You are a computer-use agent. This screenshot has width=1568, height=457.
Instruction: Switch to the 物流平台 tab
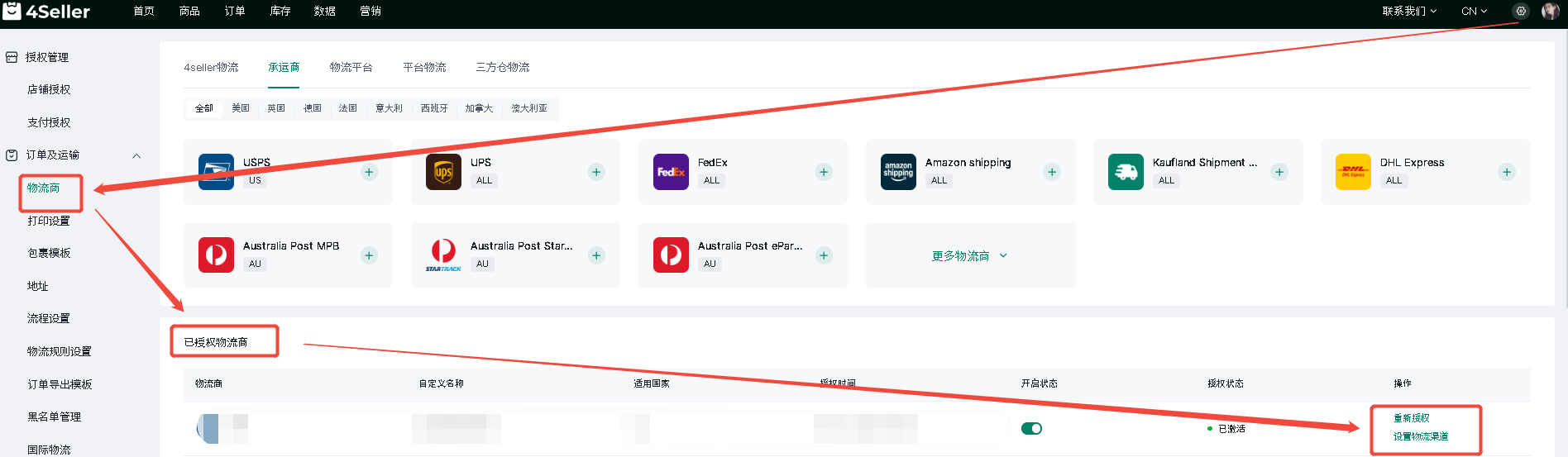351,67
